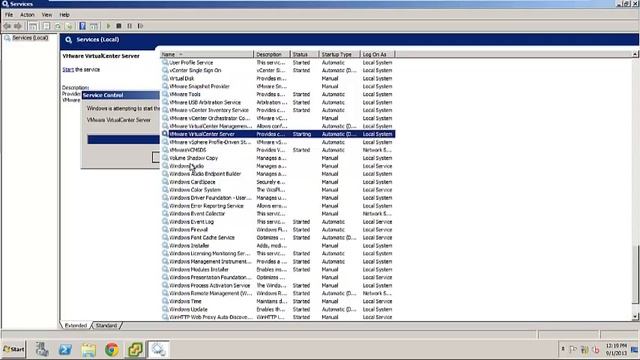The width and height of the screenshot is (640, 360).
Task: Select VMware VirtualCenter Management... service
Action: pos(278,126)
